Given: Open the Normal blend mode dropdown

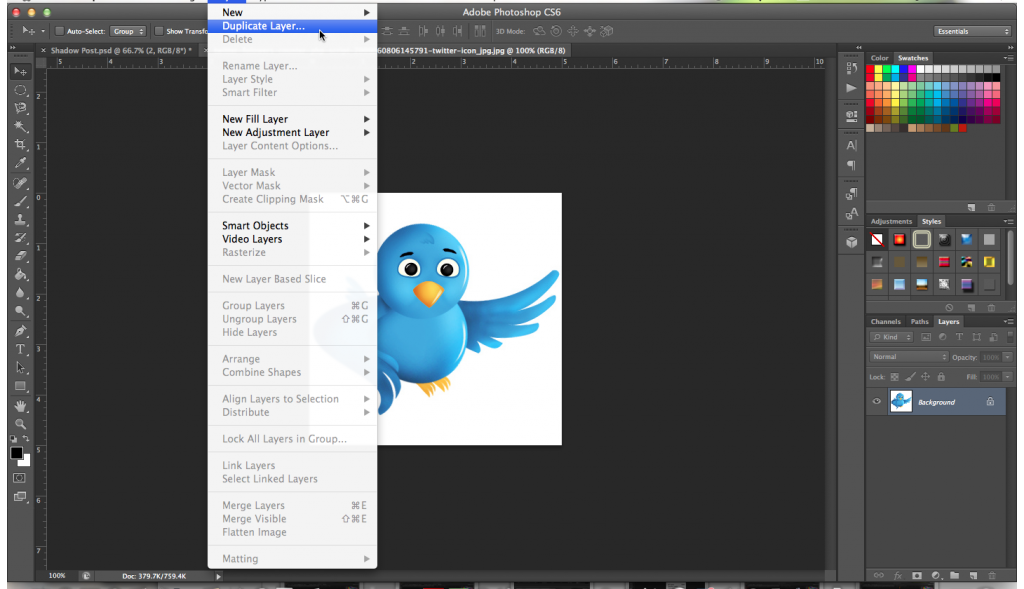Looking at the screenshot, I should click(x=908, y=357).
